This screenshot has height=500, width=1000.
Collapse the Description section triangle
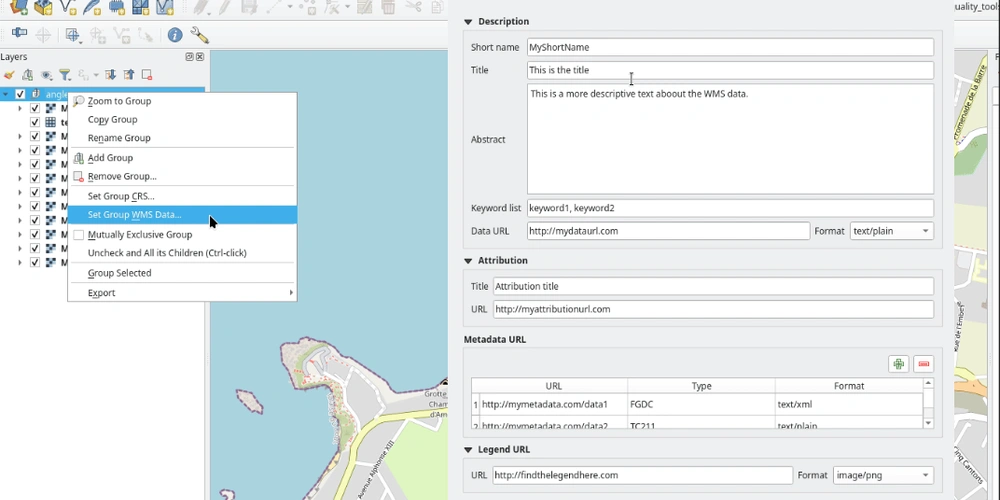click(467, 22)
